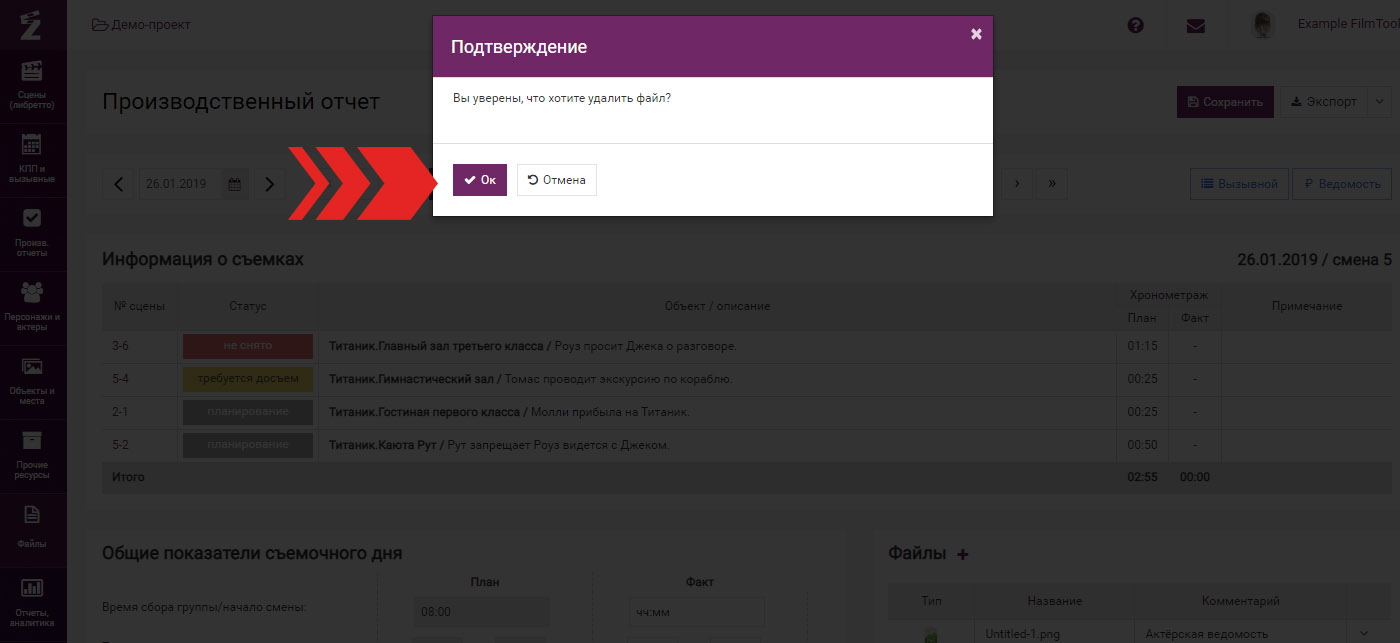Screen dimensions: 1400x643
Task: Open the Произв. отчеты sidebar section
Action: (x=33, y=233)
